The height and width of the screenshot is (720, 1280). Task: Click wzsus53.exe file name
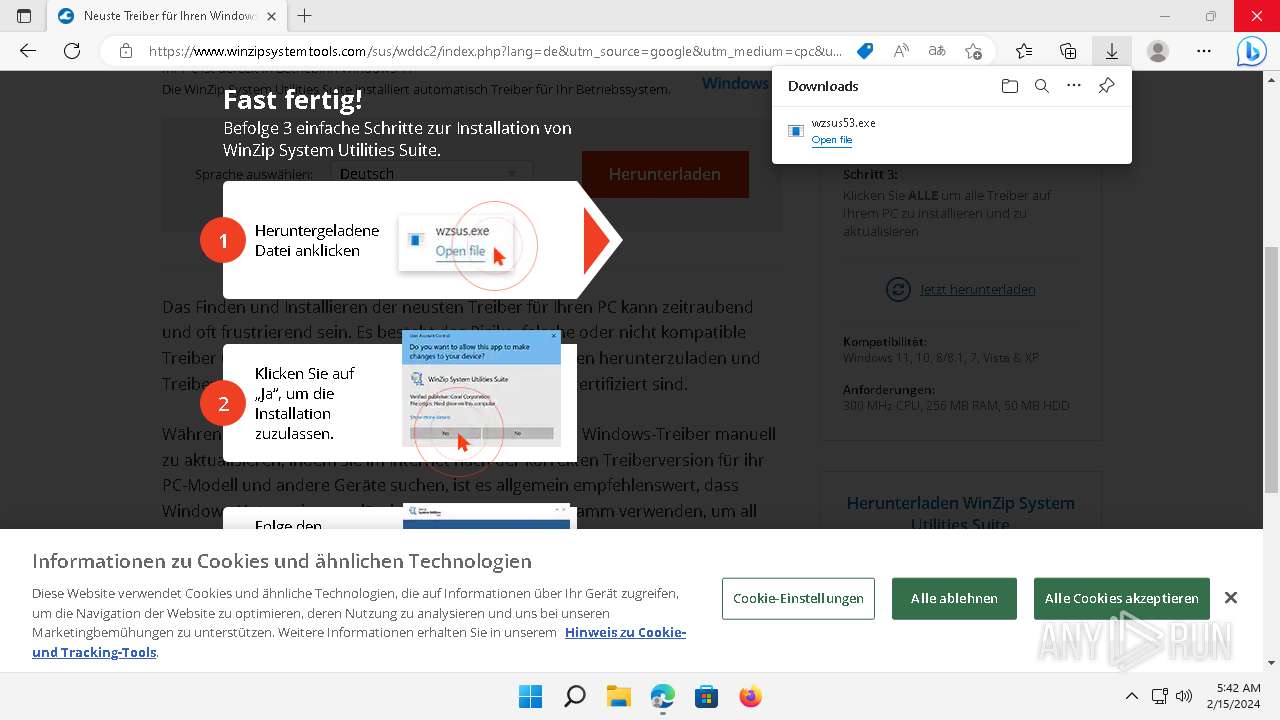(844, 123)
